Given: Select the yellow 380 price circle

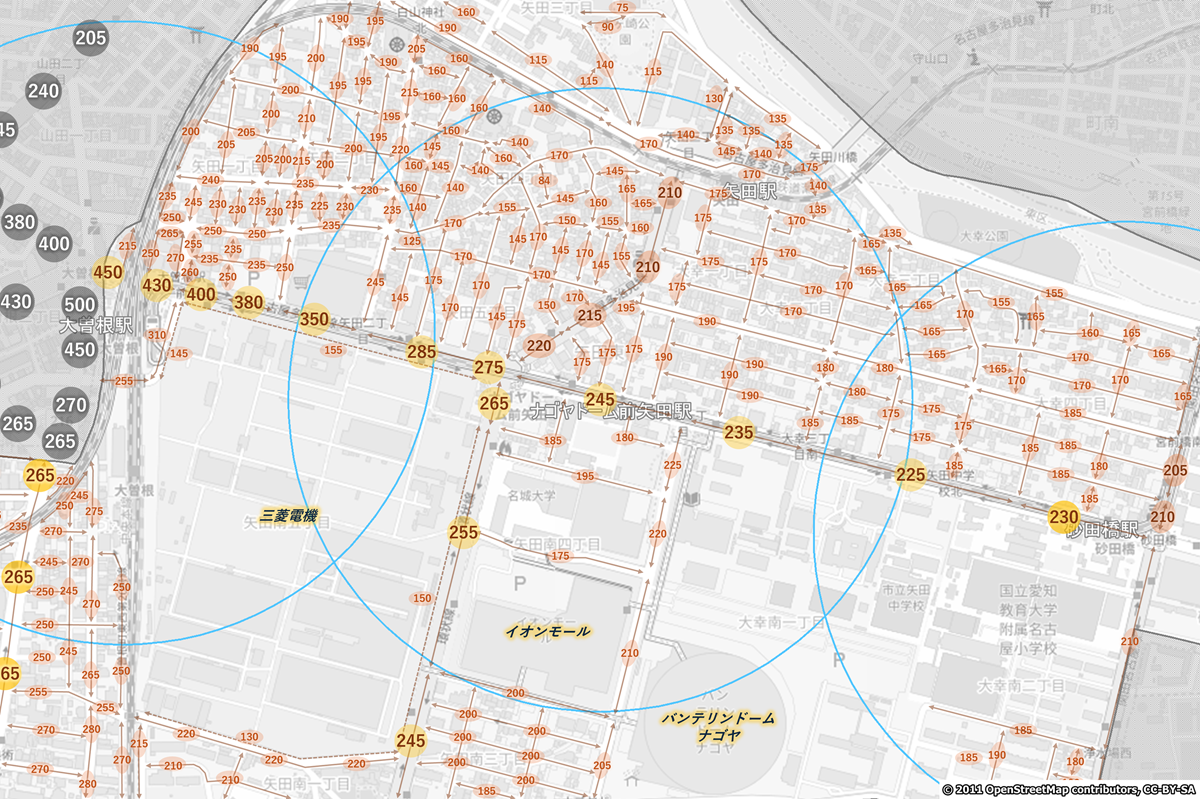Looking at the screenshot, I should click(x=248, y=302).
